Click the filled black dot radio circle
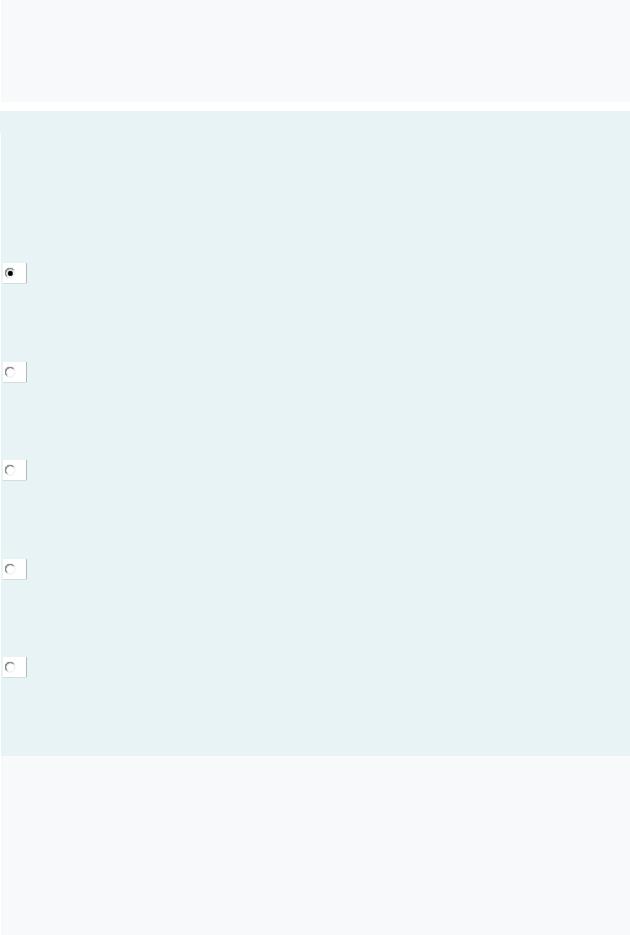 (x=10, y=273)
